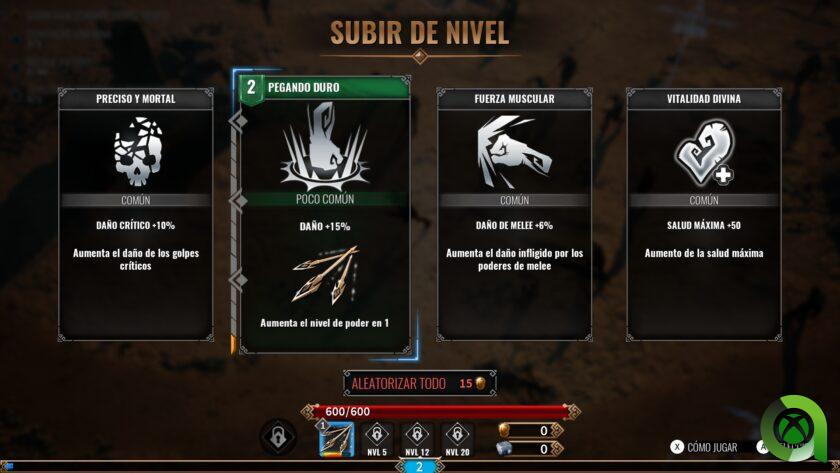Click the Xbox logo badge

[x=796, y=428]
